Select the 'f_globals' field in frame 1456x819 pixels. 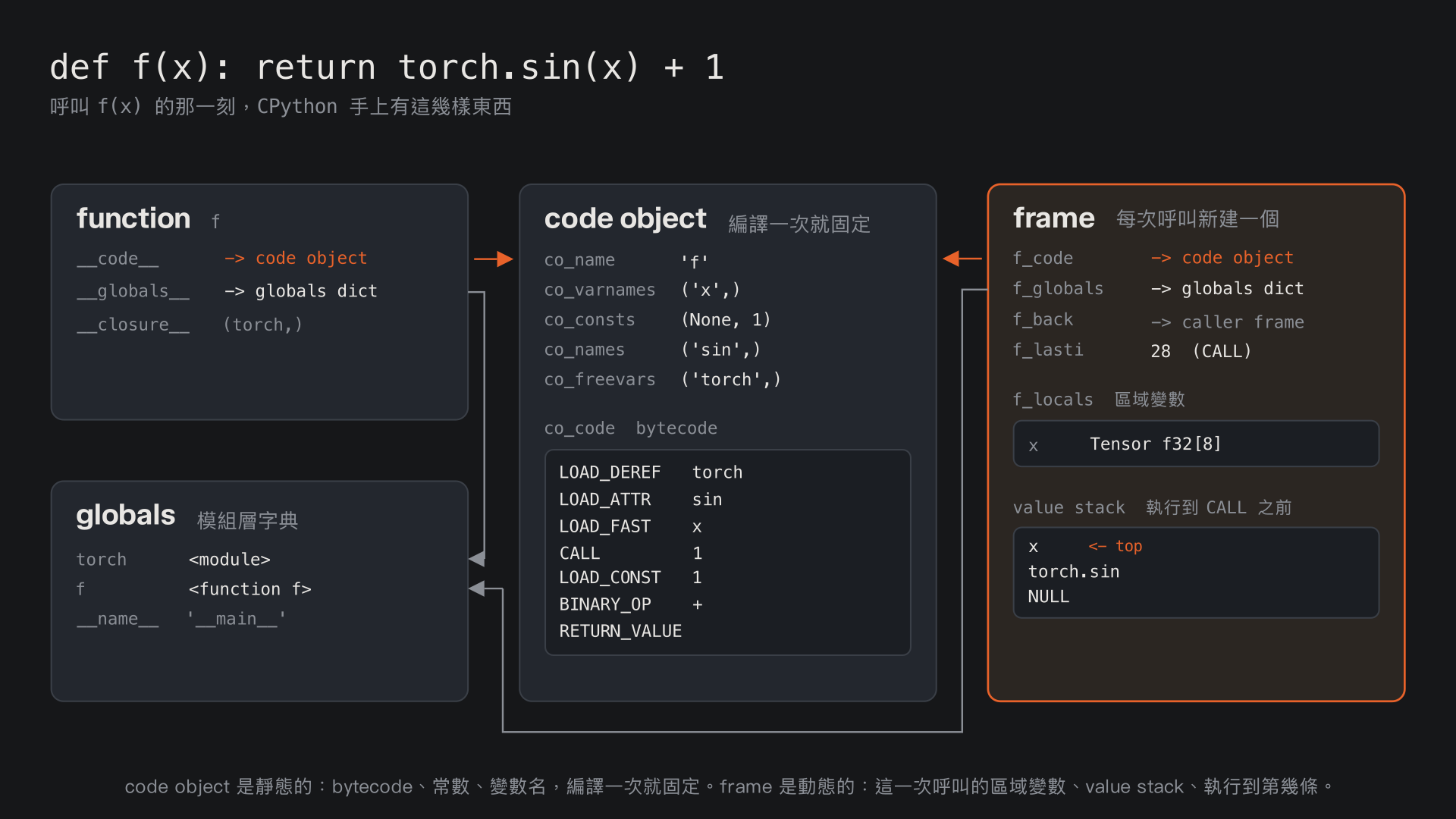tap(1059, 289)
